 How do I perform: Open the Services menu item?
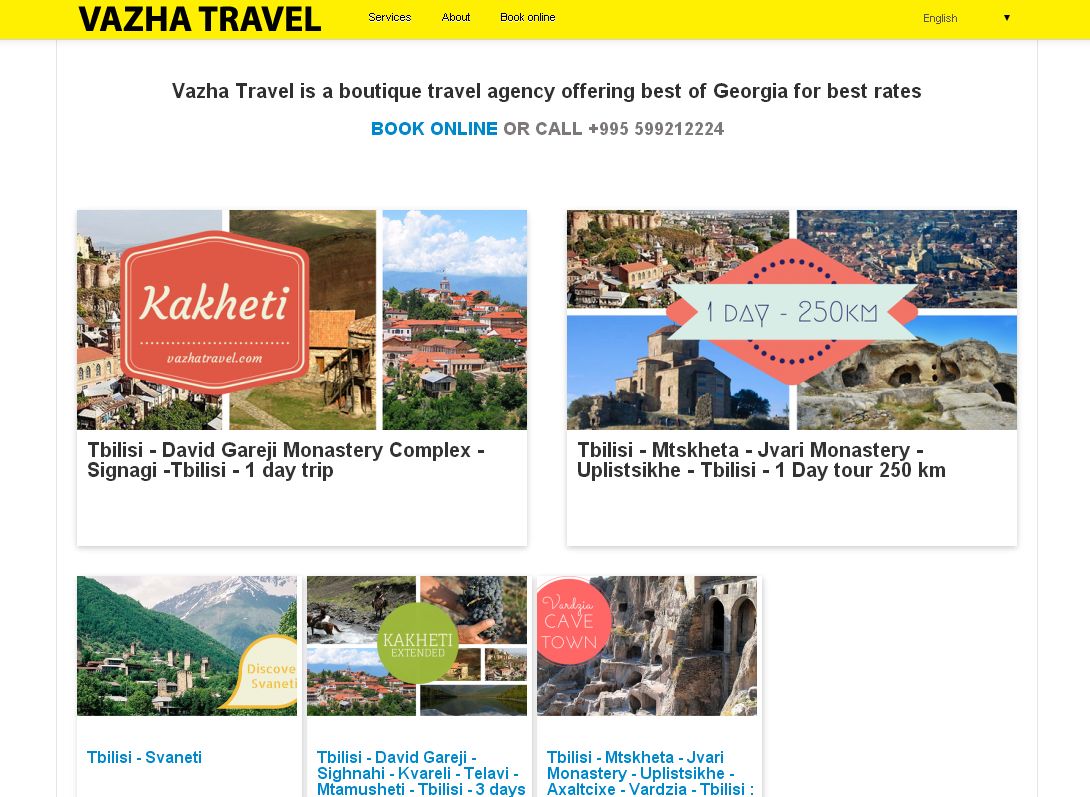pyautogui.click(x=389, y=17)
